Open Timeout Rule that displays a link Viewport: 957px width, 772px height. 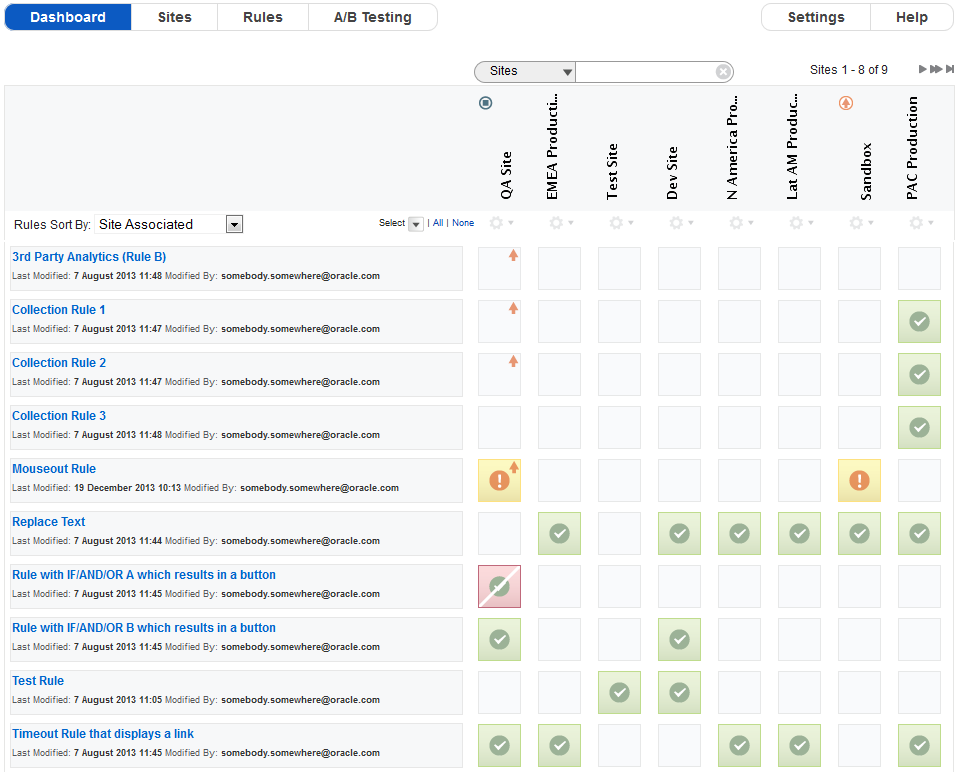point(103,734)
